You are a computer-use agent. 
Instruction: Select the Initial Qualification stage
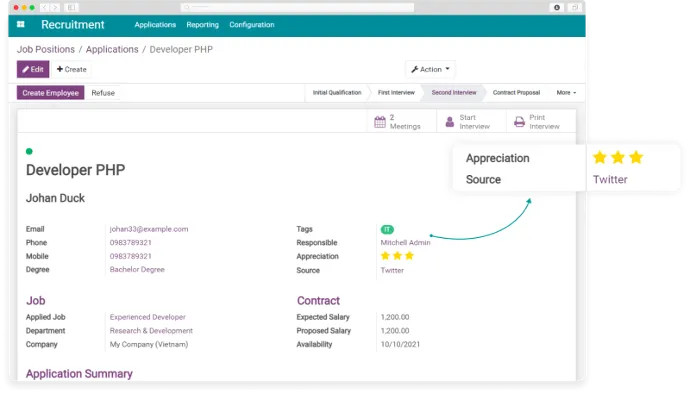click(337, 93)
